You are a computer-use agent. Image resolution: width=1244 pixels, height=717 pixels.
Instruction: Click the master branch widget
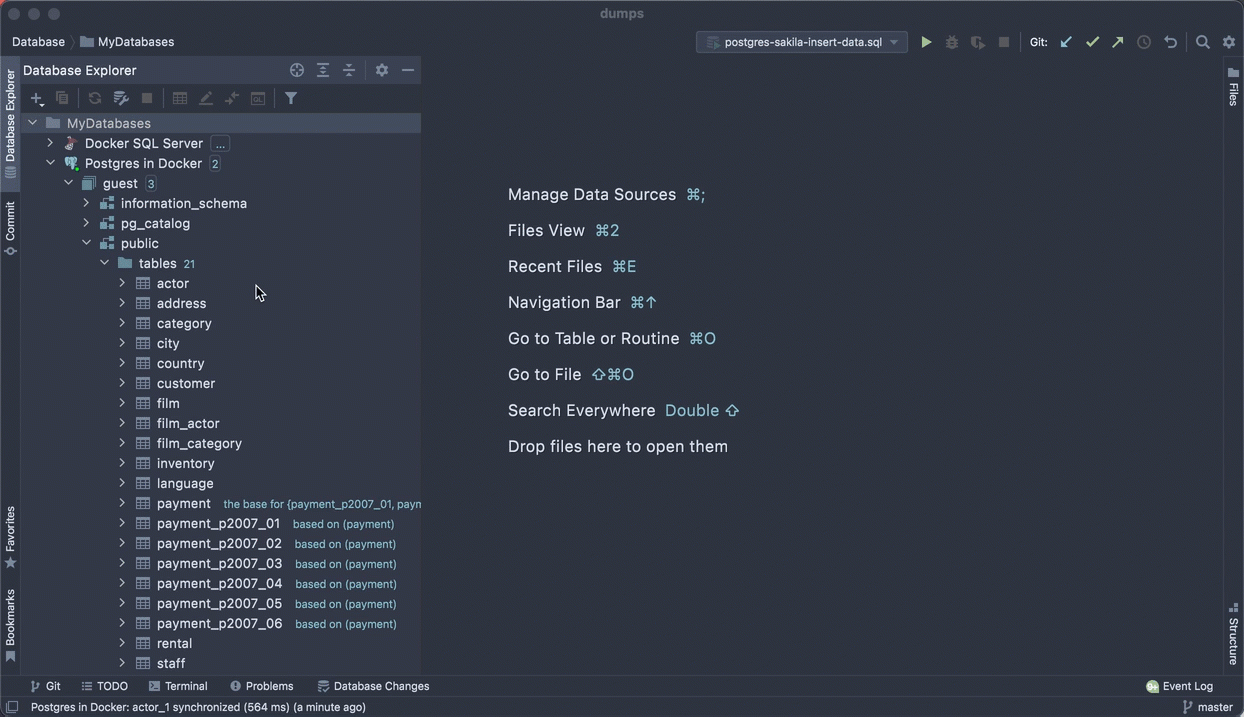pyautogui.click(x=1207, y=707)
